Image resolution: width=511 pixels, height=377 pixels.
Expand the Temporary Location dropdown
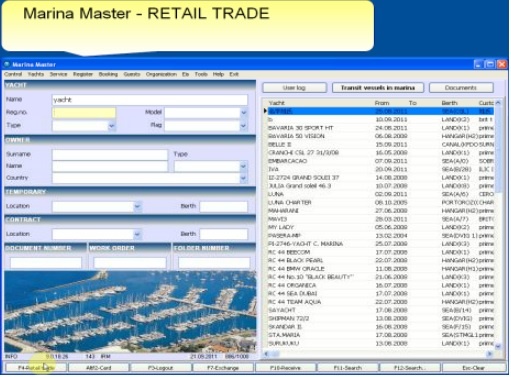click(x=137, y=207)
